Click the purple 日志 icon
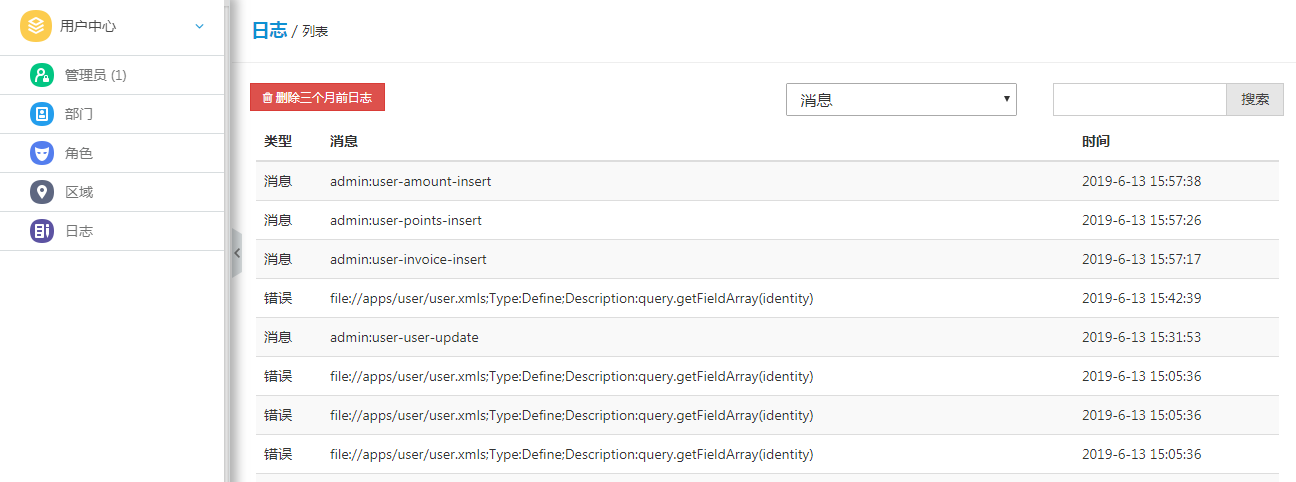This screenshot has width=1296, height=482. click(x=41, y=231)
